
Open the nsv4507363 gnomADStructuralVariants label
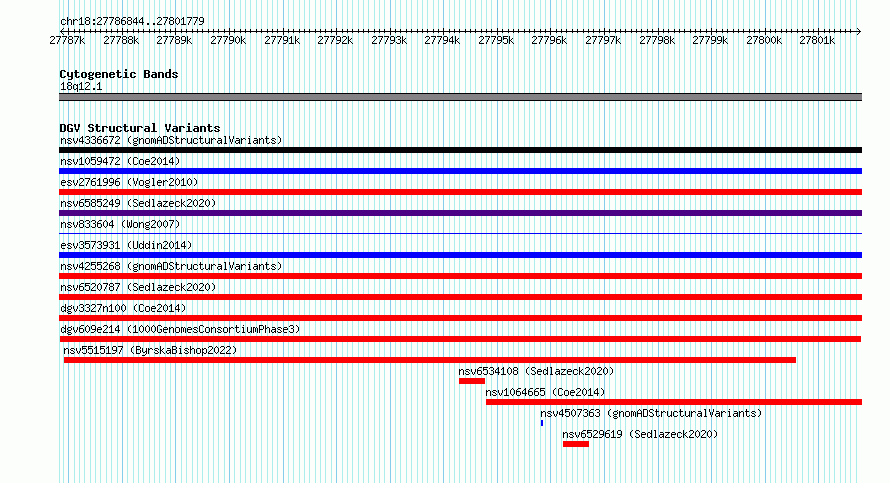650,414
